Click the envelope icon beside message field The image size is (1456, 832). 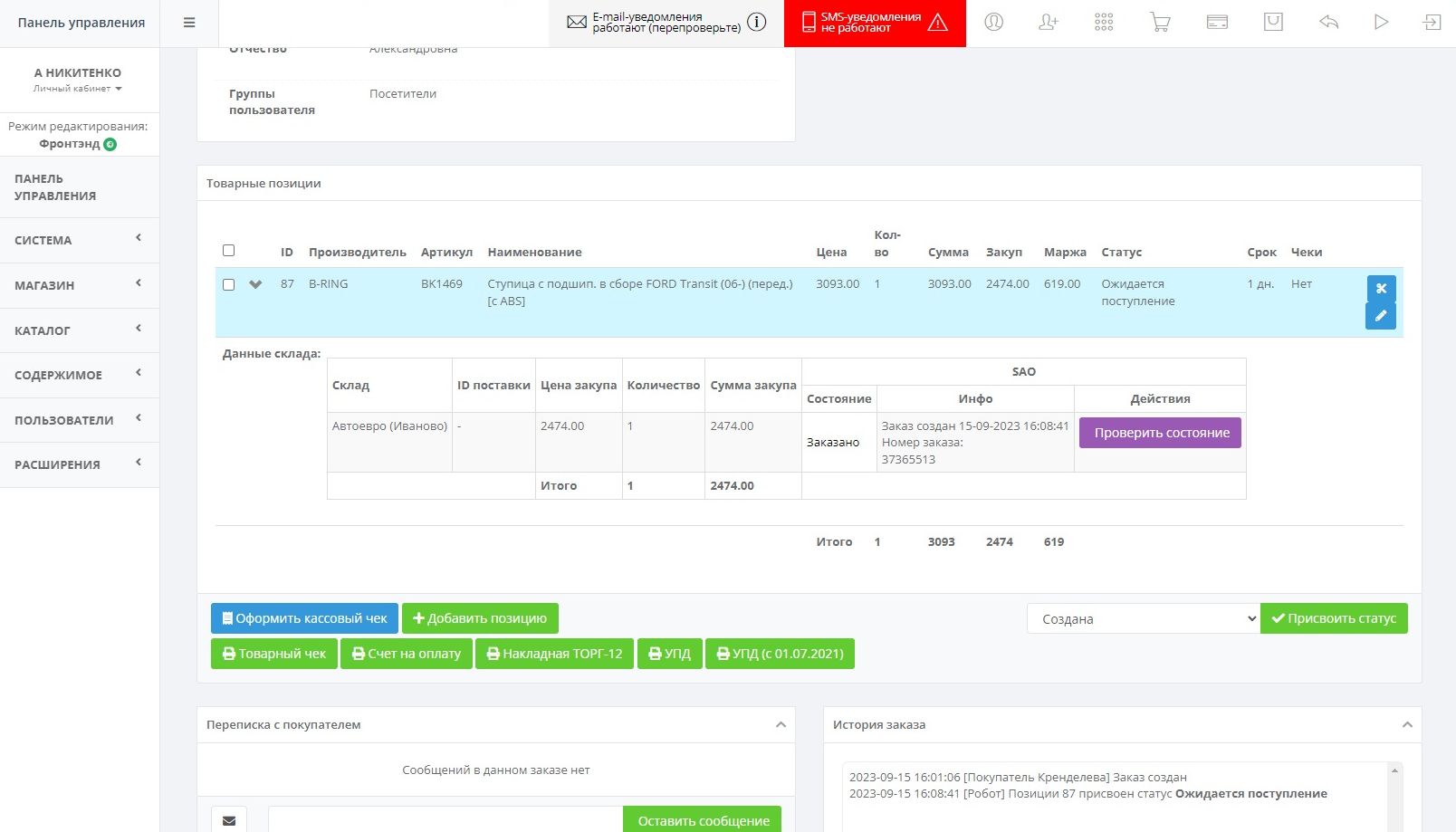229,819
